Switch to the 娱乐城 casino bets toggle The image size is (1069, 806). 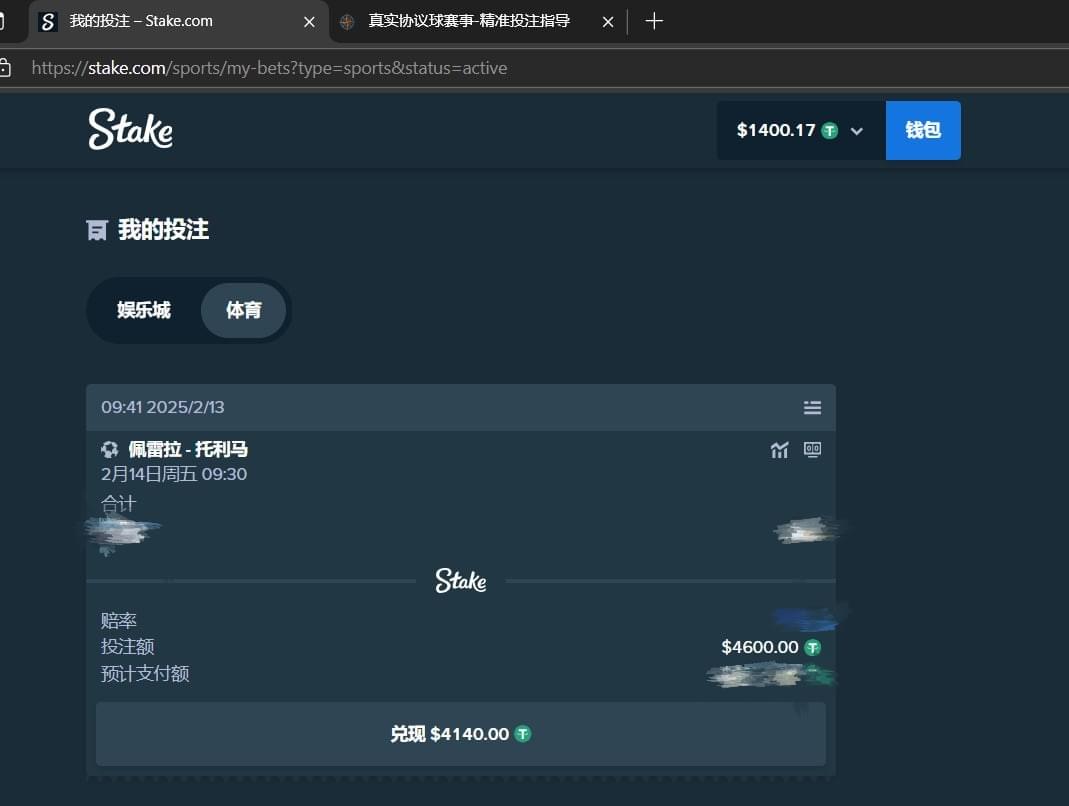click(x=144, y=310)
